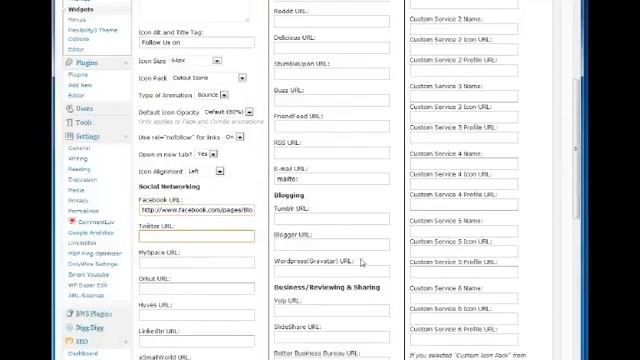The image size is (640, 360).
Task: Open the Icon Alignment dropdown
Action: pyautogui.click(x=220, y=171)
